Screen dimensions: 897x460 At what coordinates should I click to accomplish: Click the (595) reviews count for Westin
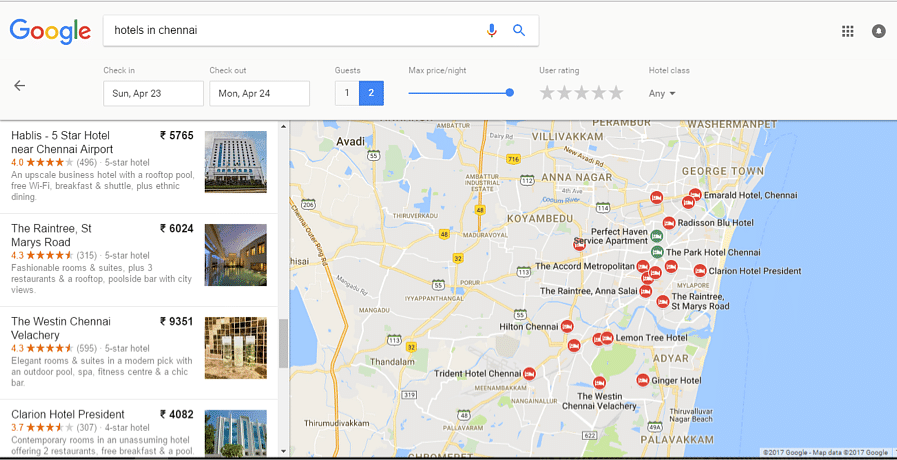click(86, 348)
